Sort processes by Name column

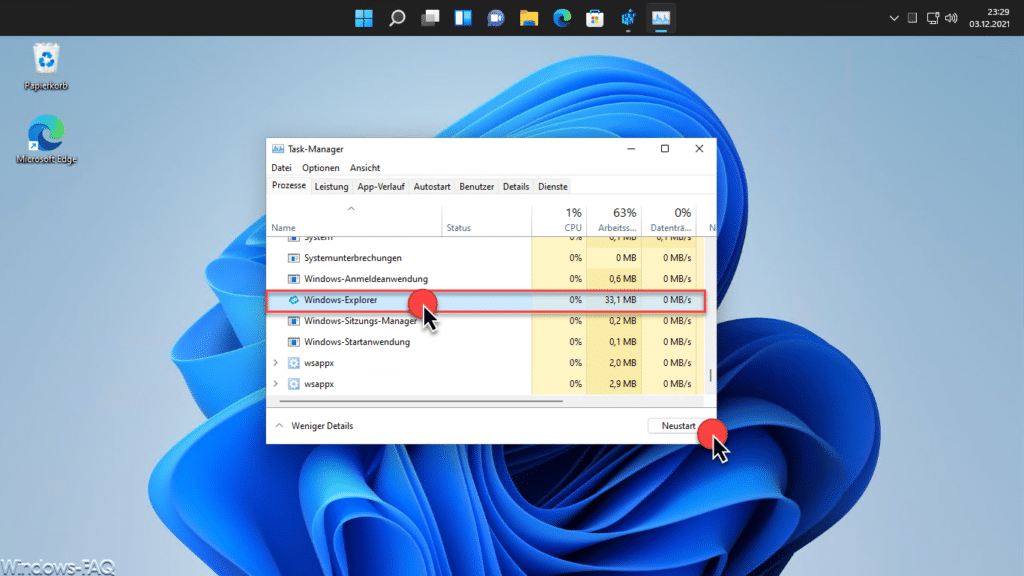[x=354, y=219]
